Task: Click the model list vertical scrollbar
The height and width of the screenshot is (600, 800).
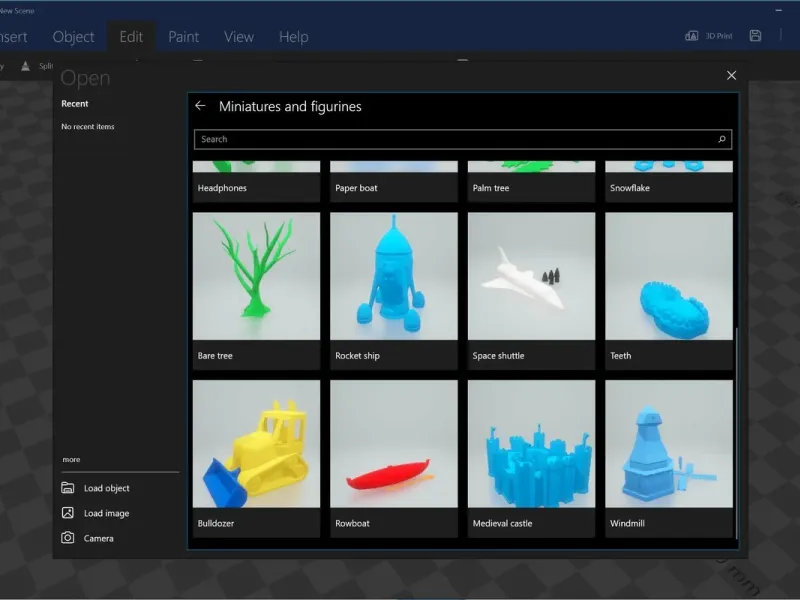Action: tap(736, 433)
